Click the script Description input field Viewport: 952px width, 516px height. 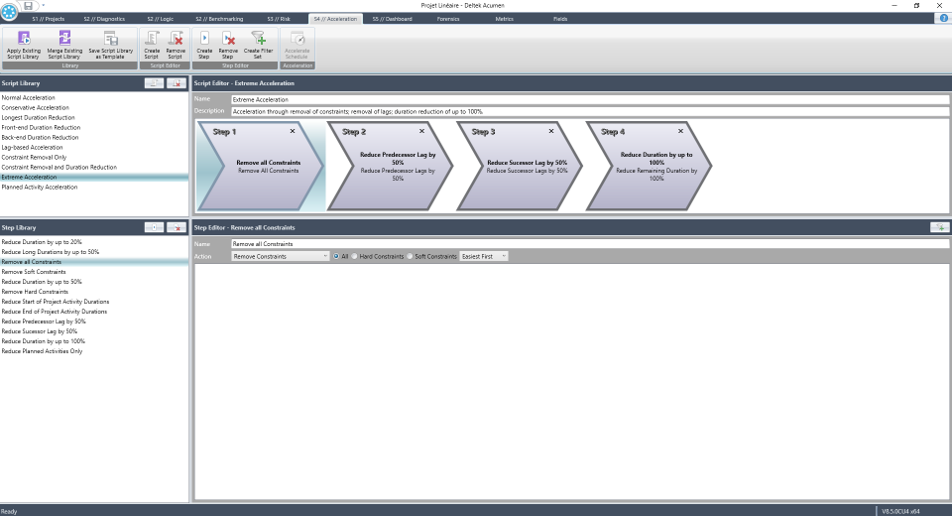[590, 111]
